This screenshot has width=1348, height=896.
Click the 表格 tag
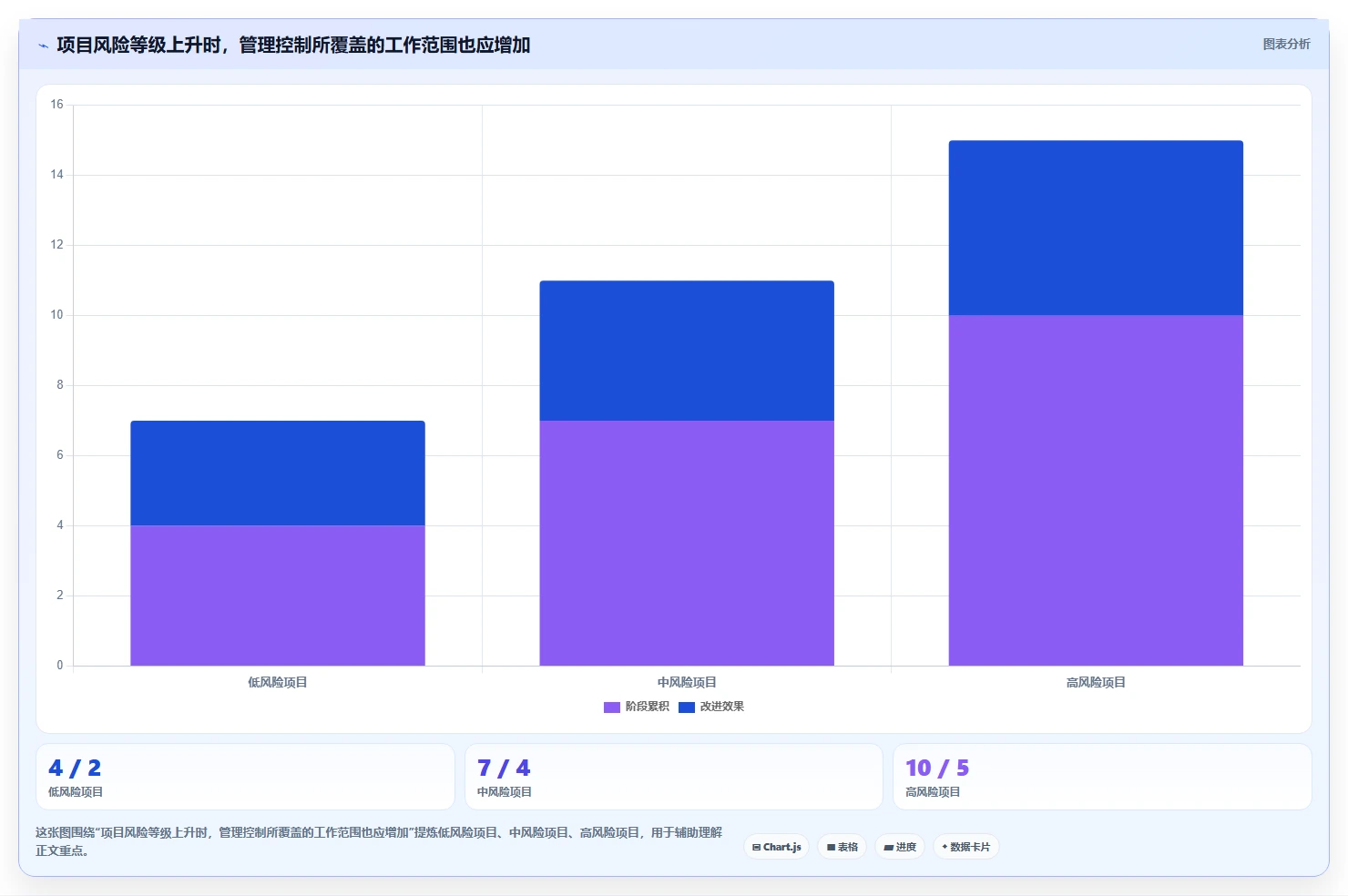point(842,847)
